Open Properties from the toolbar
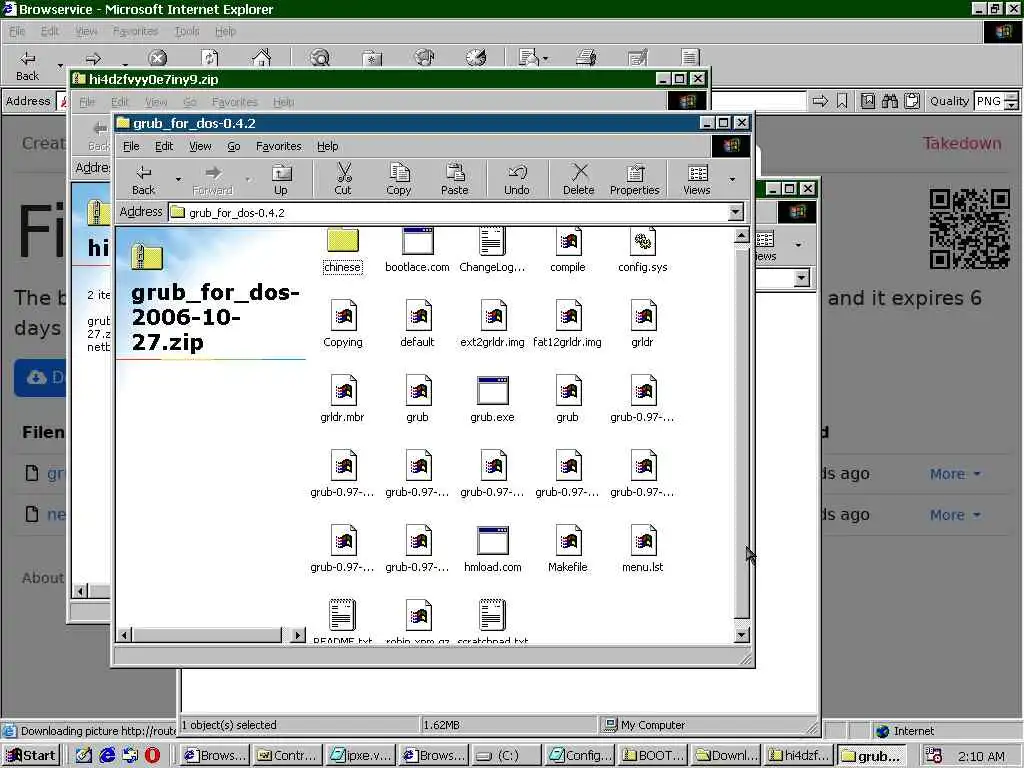This screenshot has width=1024, height=768. [x=635, y=180]
